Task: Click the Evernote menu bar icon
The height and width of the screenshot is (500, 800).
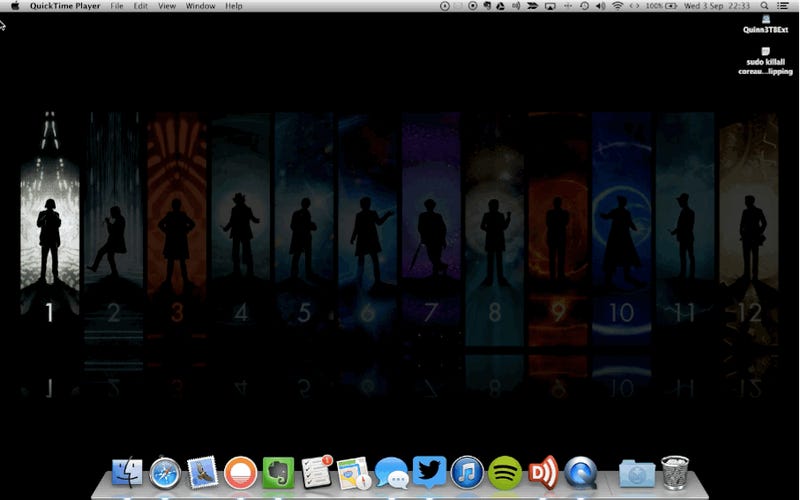Action: coord(487,6)
